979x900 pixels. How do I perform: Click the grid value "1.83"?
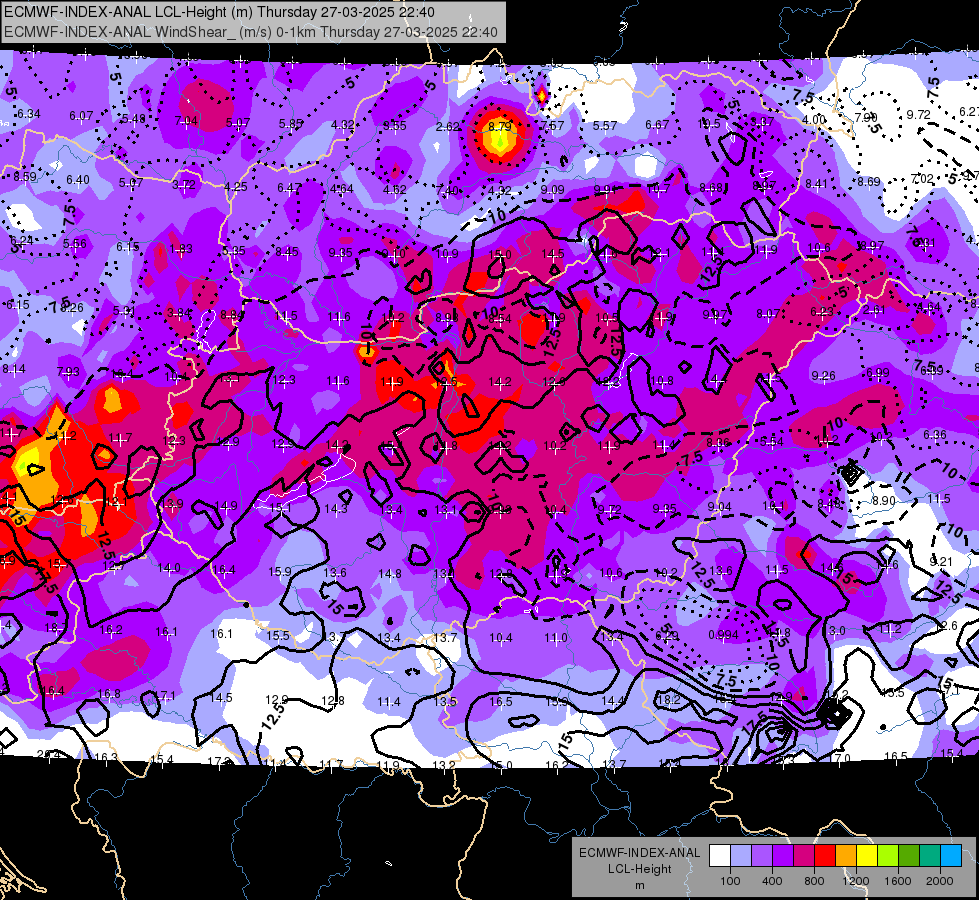tap(181, 249)
